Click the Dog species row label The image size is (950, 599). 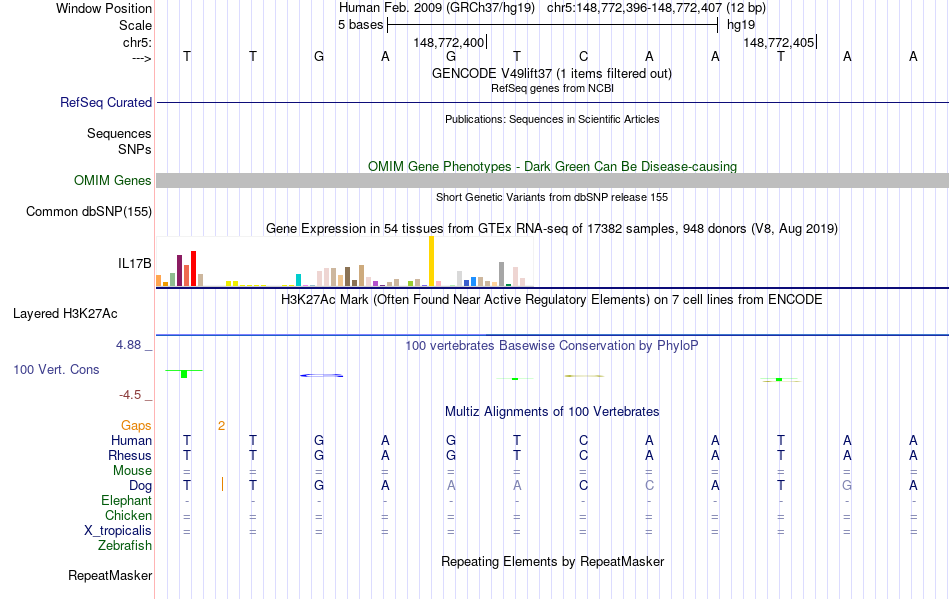141,486
